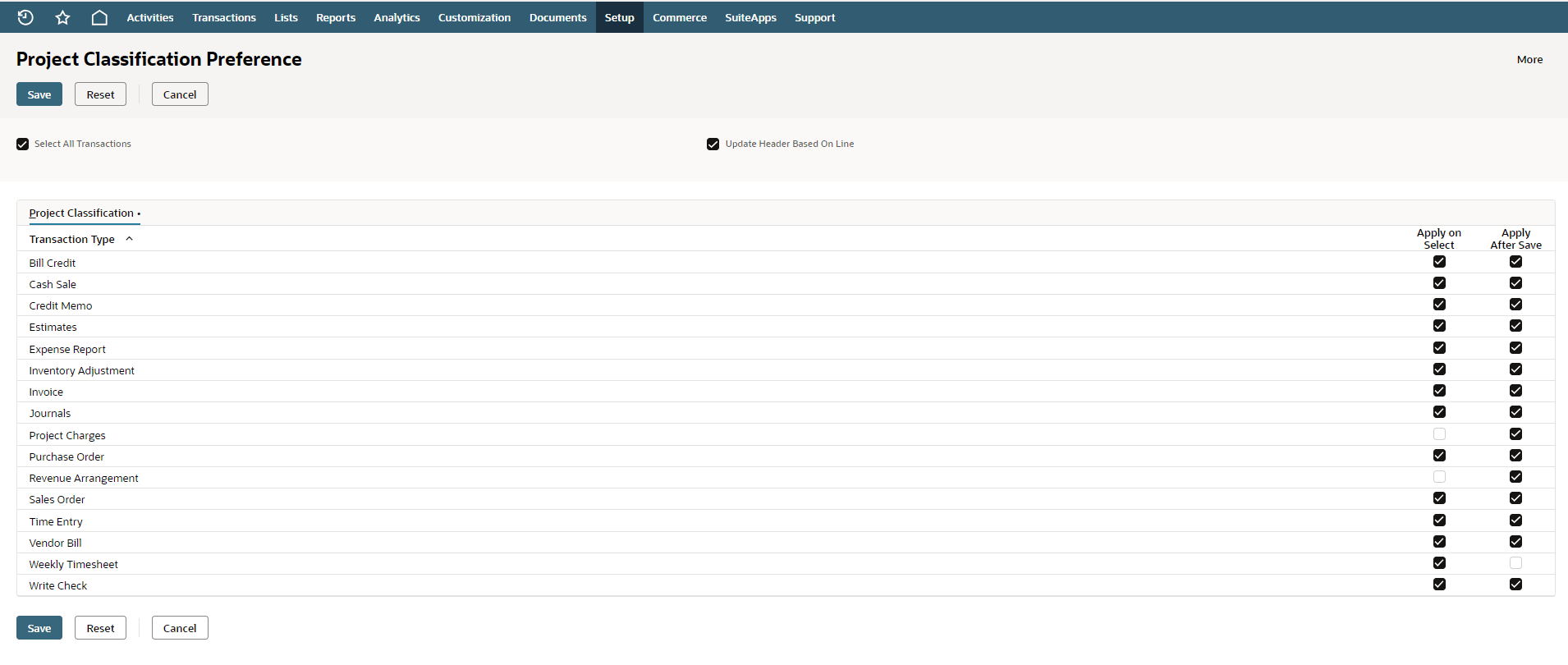Image resolution: width=1568 pixels, height=665 pixels.
Task: Select the Purchase Order row label
Action: (x=66, y=457)
